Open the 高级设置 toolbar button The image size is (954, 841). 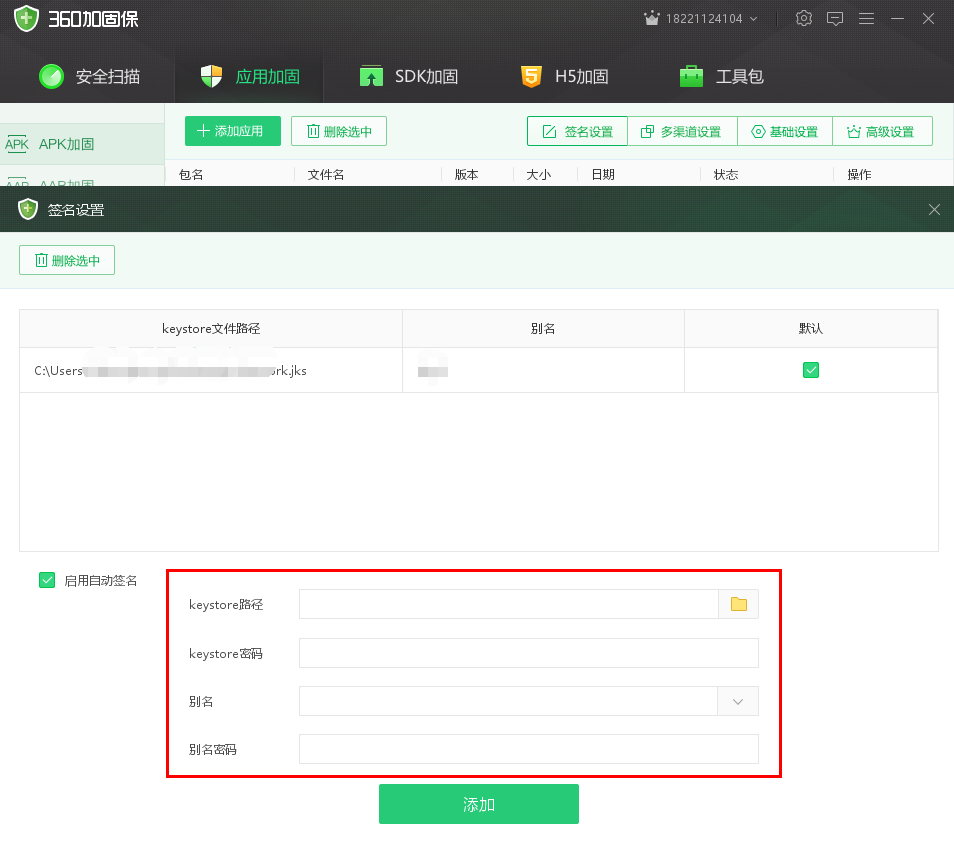pyautogui.click(x=882, y=131)
